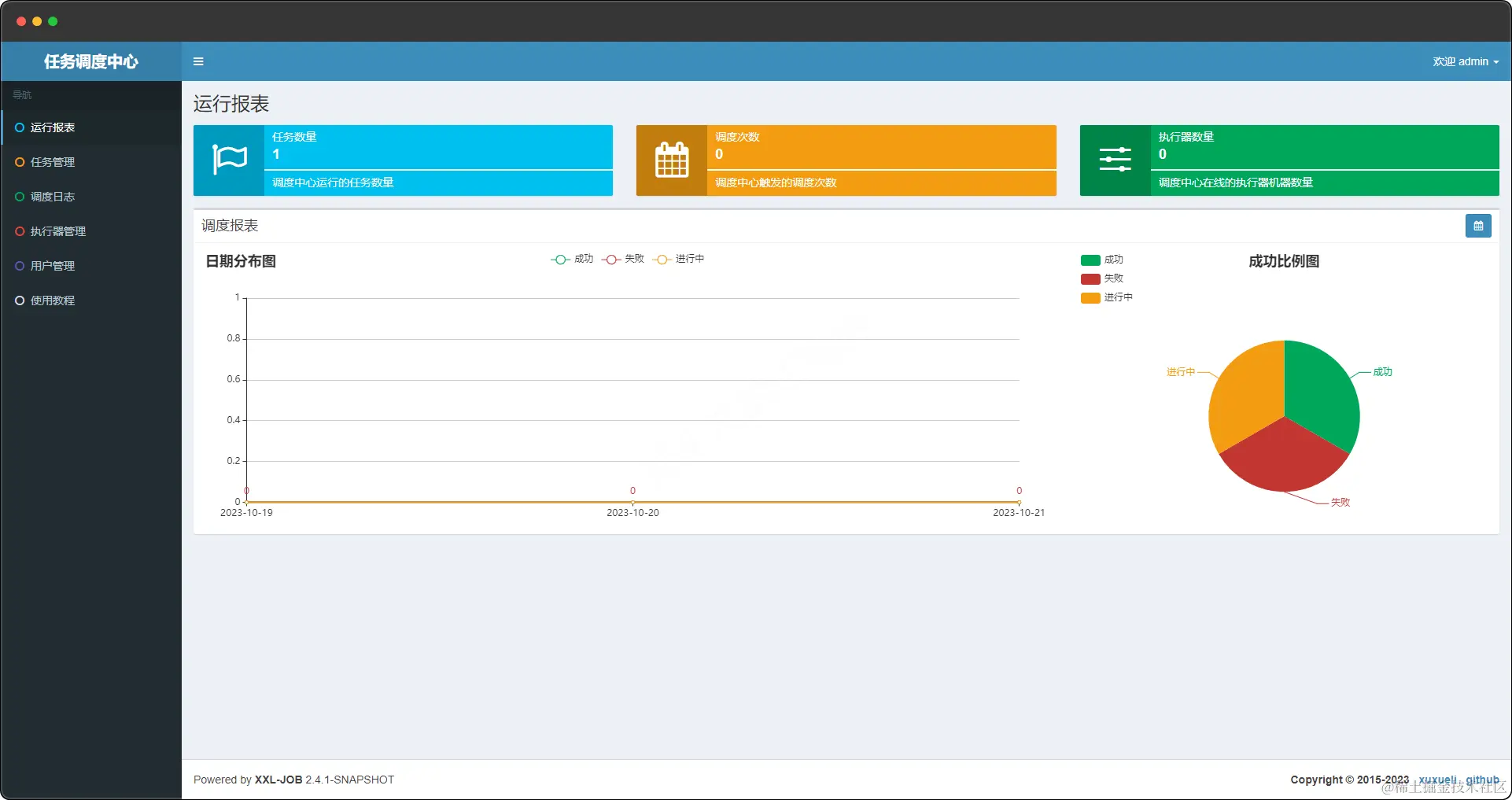Click the white circle icon beside 使用教程

tap(20, 300)
